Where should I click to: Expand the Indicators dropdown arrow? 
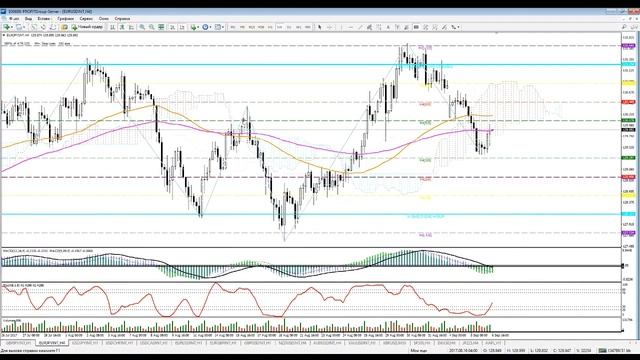(198, 27)
